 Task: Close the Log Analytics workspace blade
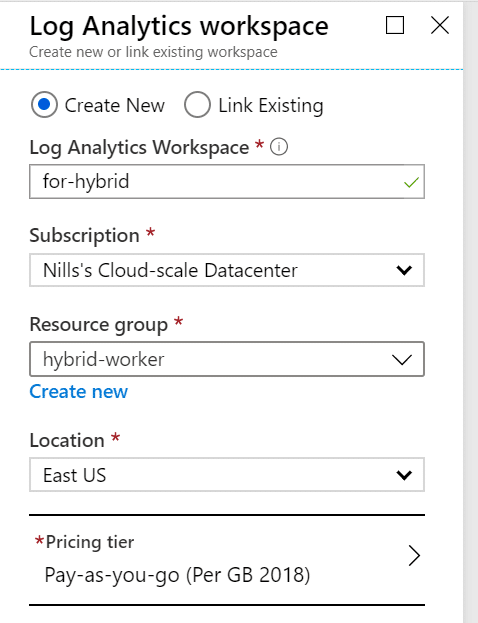point(440,25)
